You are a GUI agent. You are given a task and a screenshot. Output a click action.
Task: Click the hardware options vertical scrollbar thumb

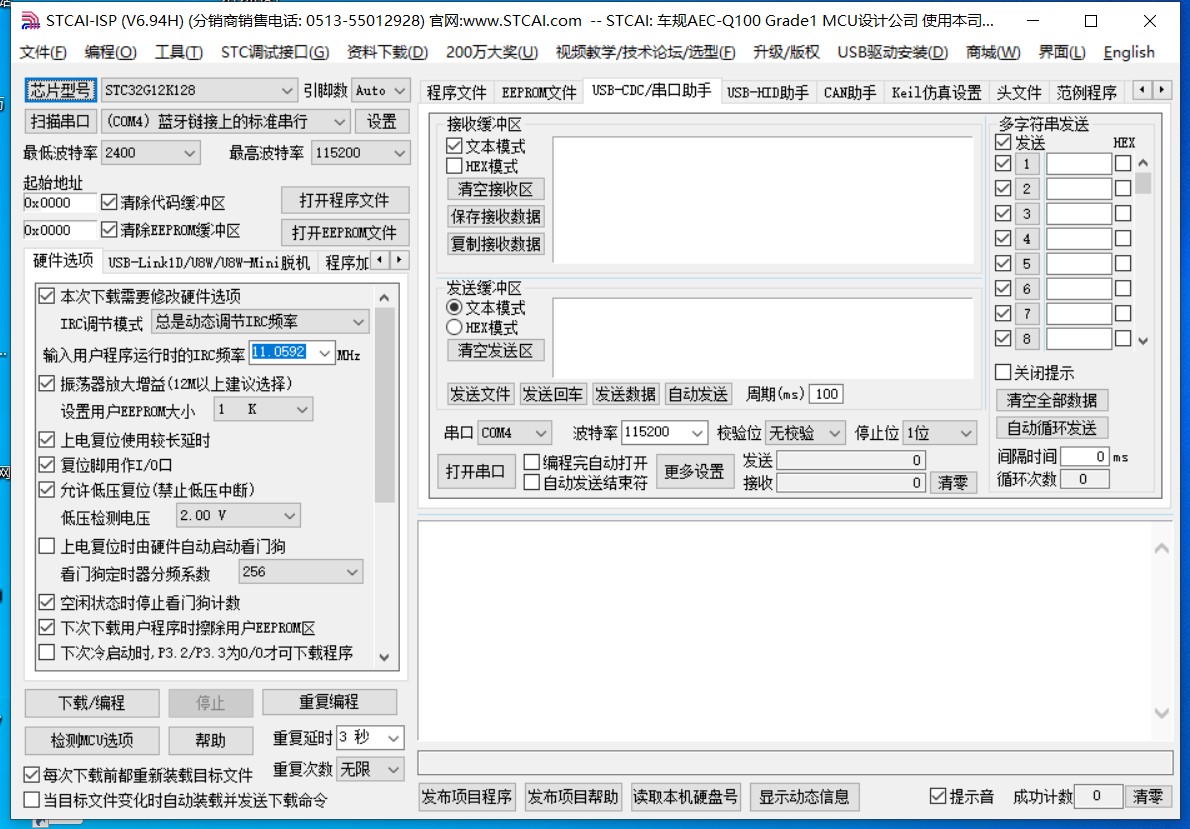(x=385, y=405)
